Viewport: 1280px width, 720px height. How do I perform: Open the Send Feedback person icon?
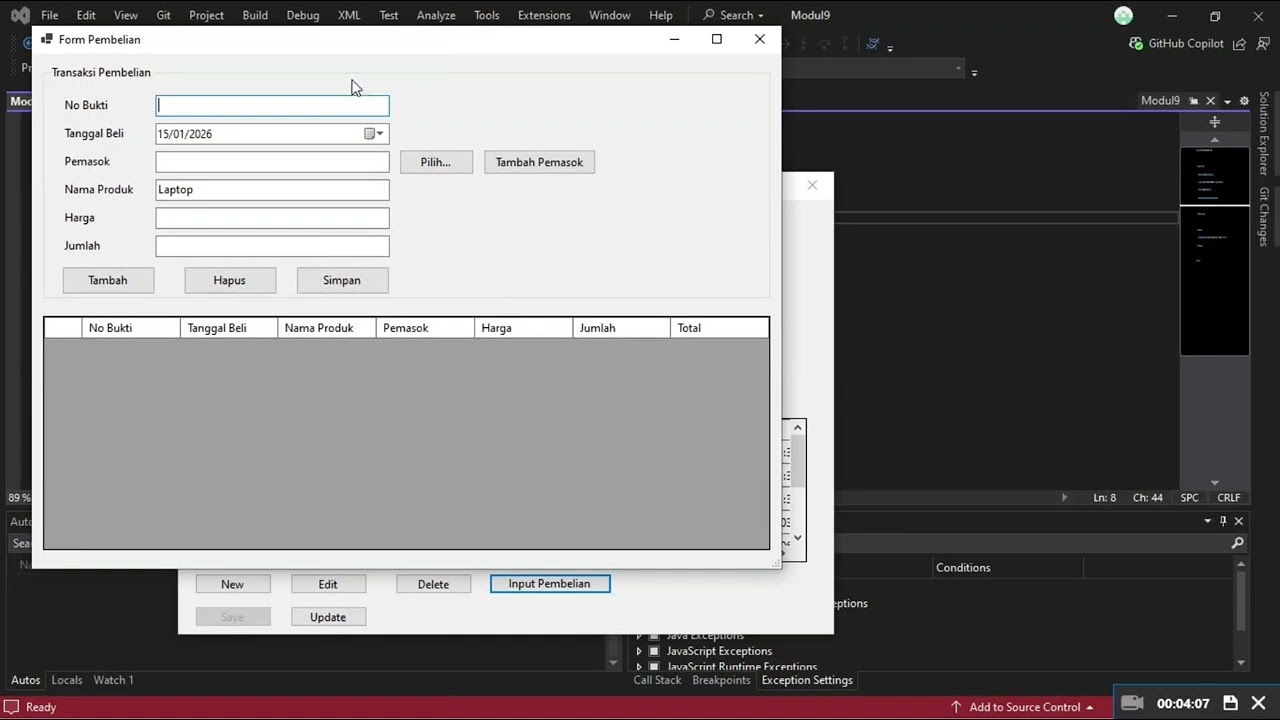(1263, 44)
